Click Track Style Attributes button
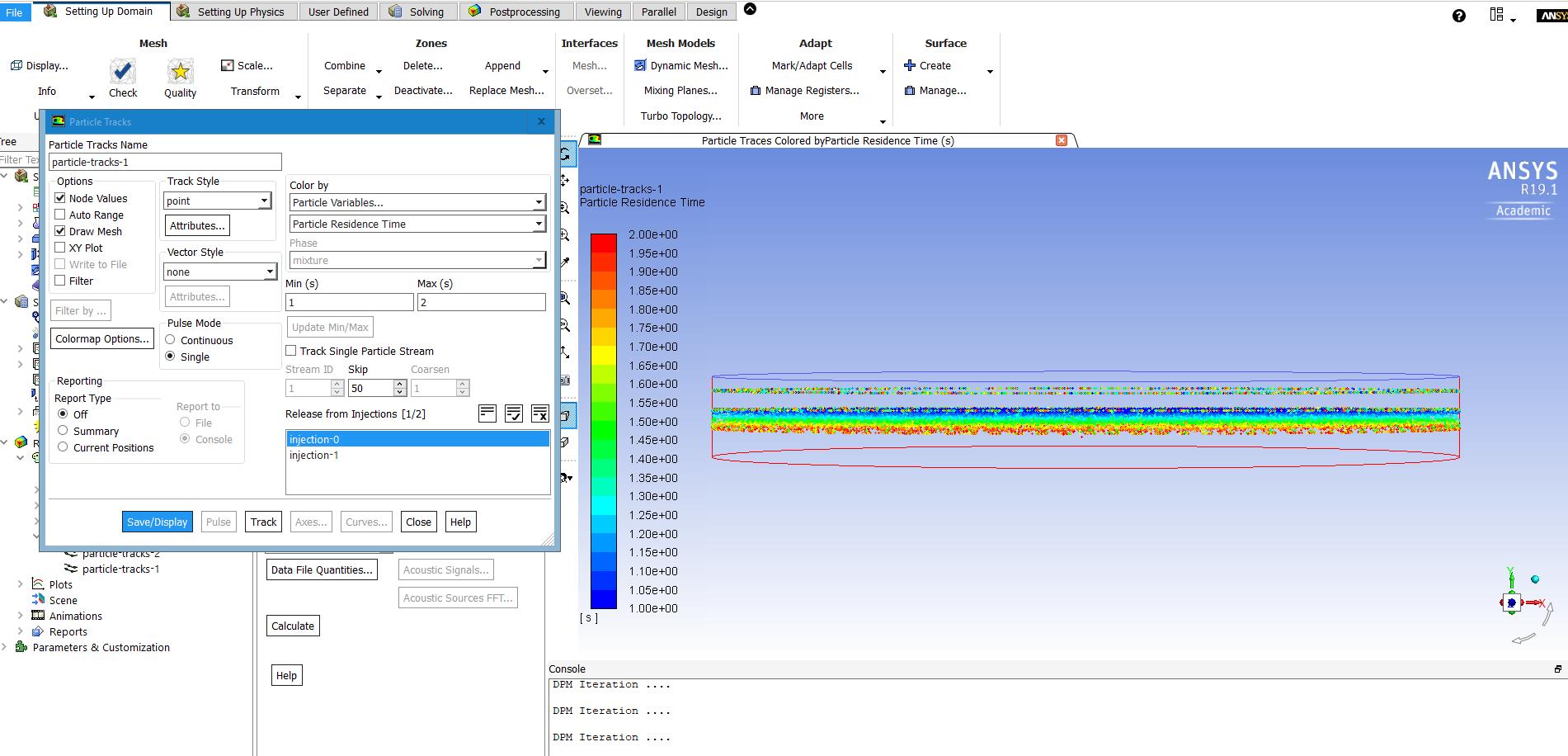Viewport: 1568px width, 756px height. point(197,225)
